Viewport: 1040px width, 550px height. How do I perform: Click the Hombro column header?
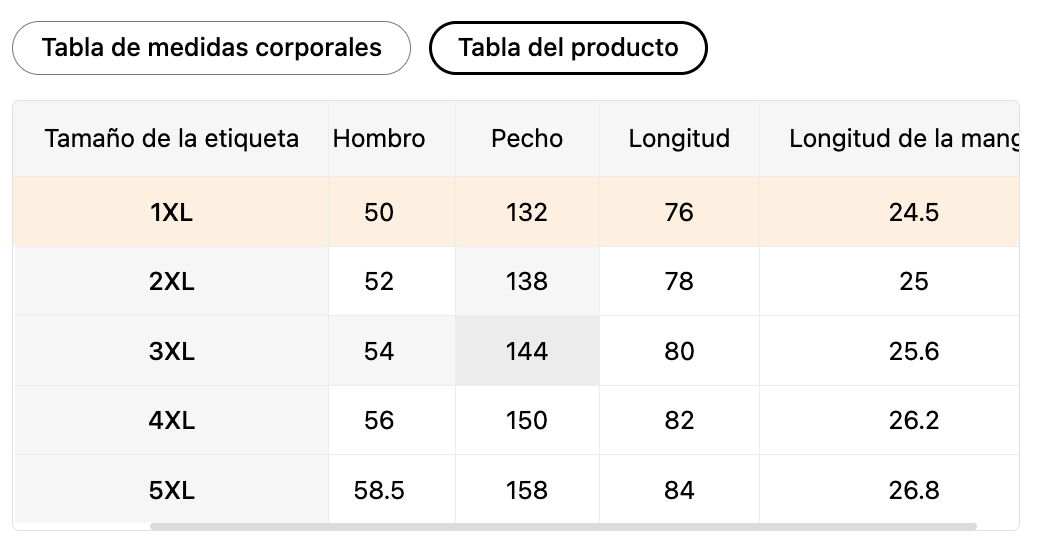tap(379, 139)
